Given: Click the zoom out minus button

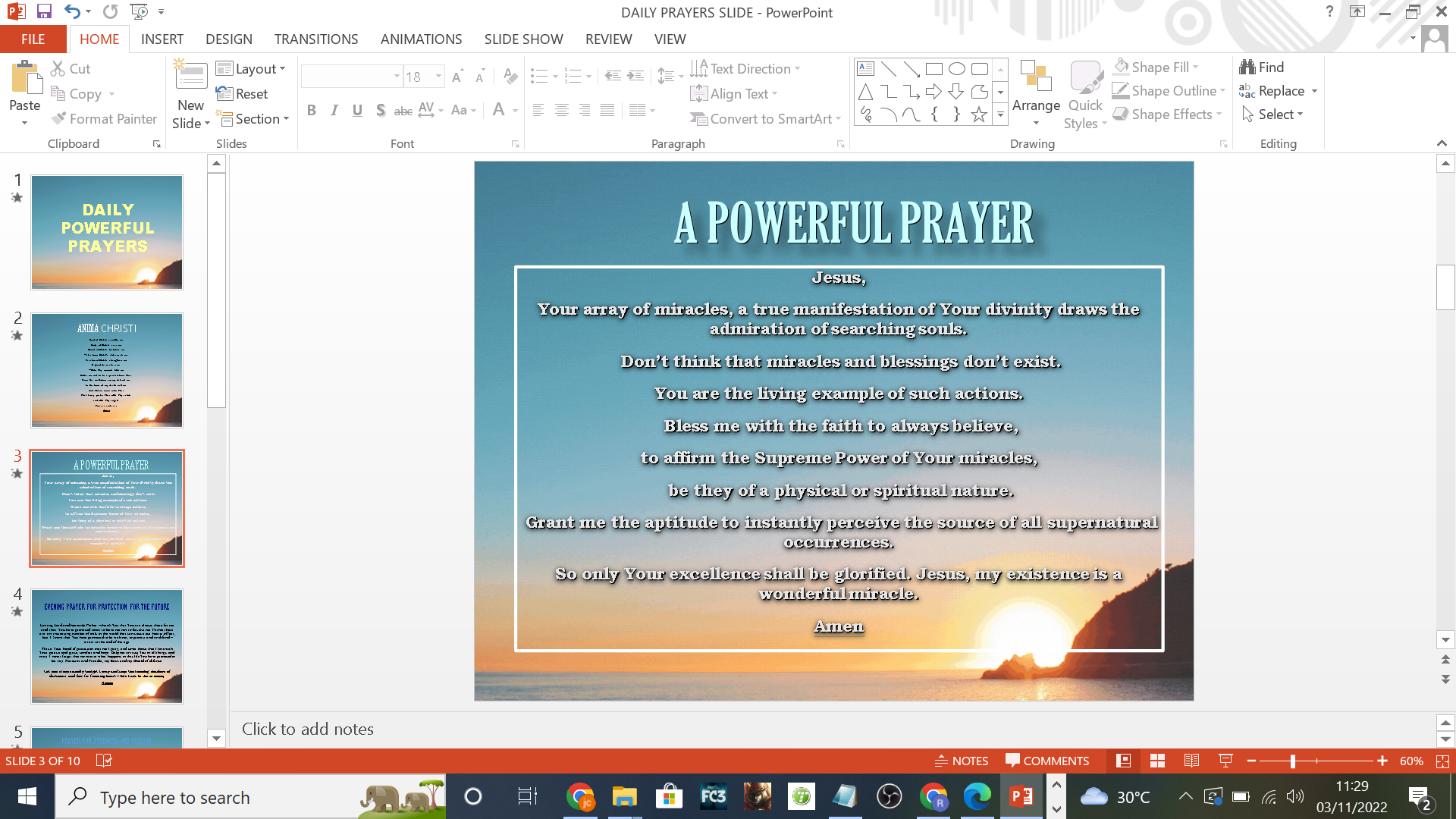Looking at the screenshot, I should pyautogui.click(x=1251, y=761).
